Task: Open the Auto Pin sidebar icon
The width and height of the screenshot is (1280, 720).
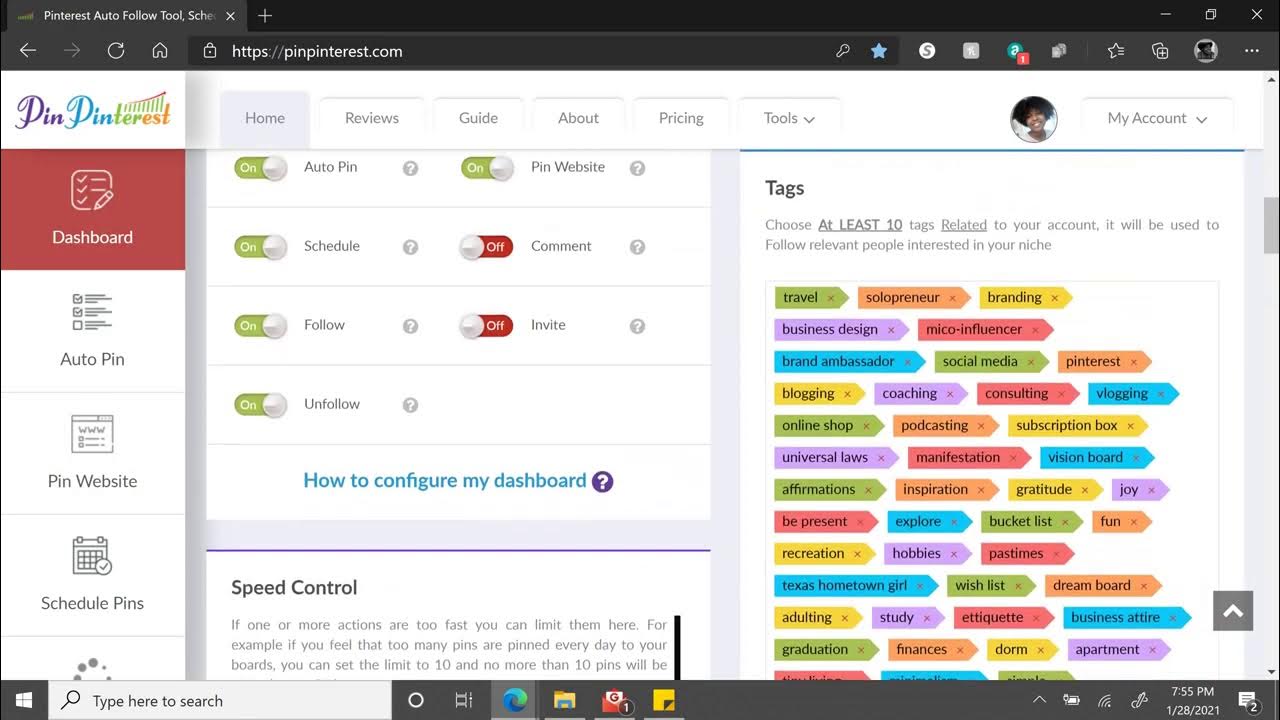Action: 92,312
